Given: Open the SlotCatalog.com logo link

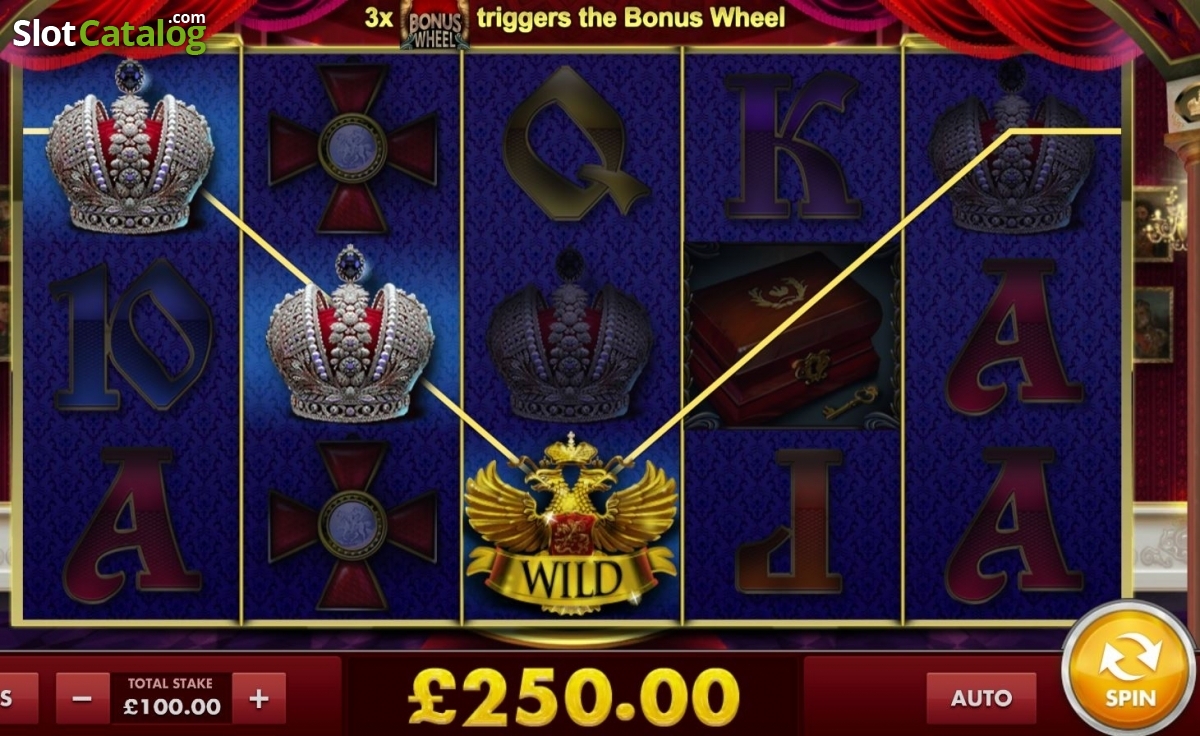Looking at the screenshot, I should 109,31.
